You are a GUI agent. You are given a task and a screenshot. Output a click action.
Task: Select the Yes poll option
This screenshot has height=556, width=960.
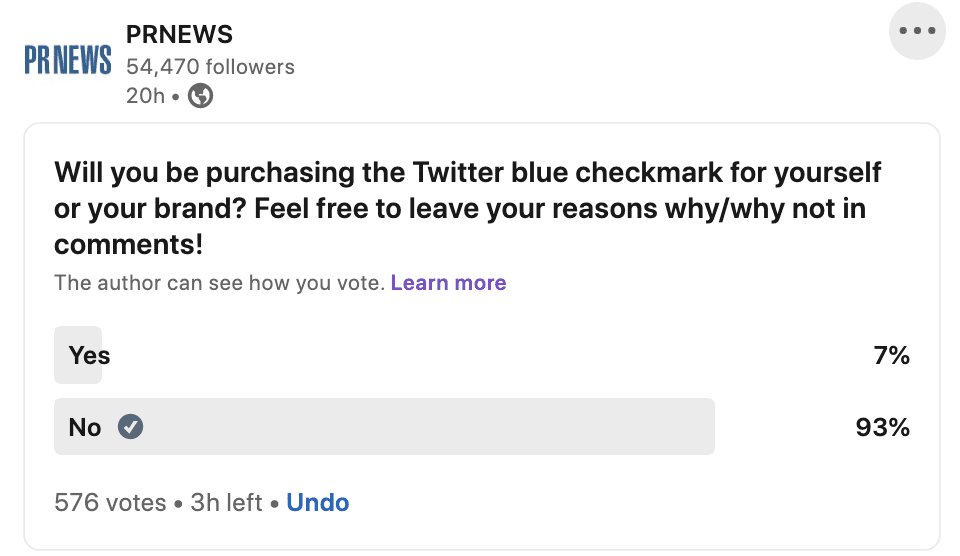pyautogui.click(x=89, y=355)
